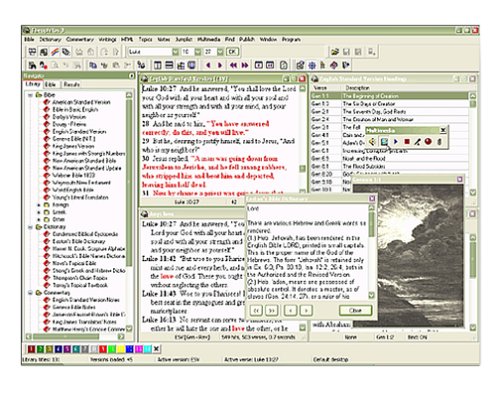This screenshot has width=500, height=395.
Task: Expand the Greek folder in library tree
Action: pyautogui.click(x=39, y=212)
